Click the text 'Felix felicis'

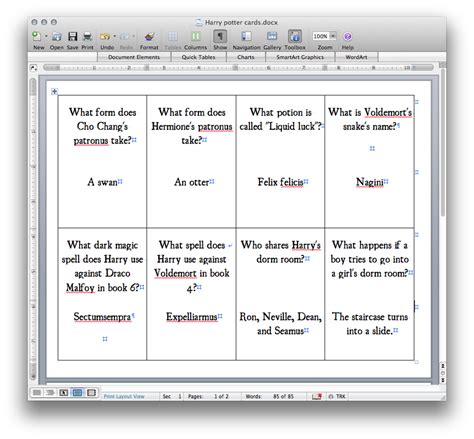tap(280, 182)
